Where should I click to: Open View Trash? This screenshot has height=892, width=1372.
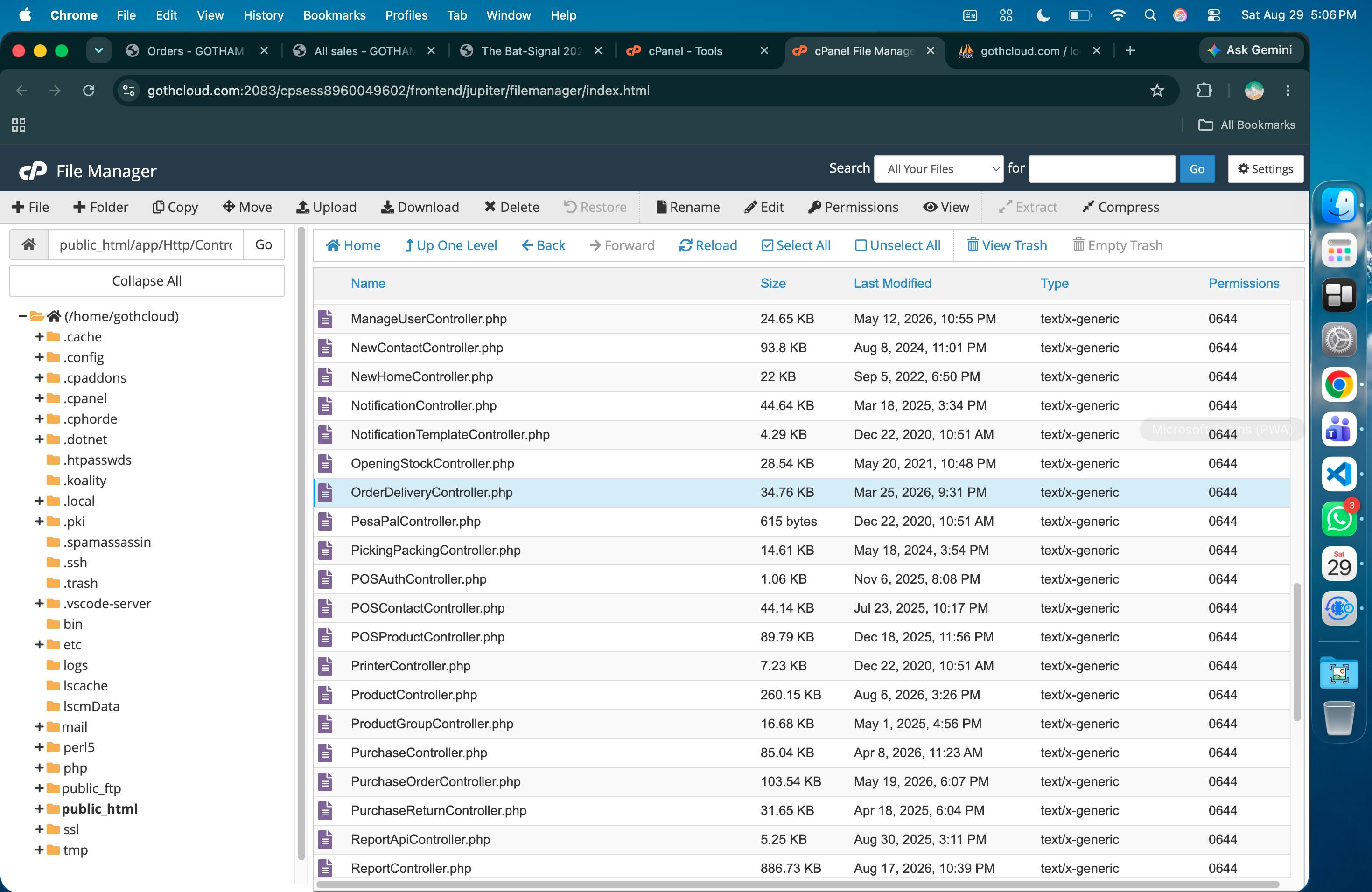[x=1007, y=245]
